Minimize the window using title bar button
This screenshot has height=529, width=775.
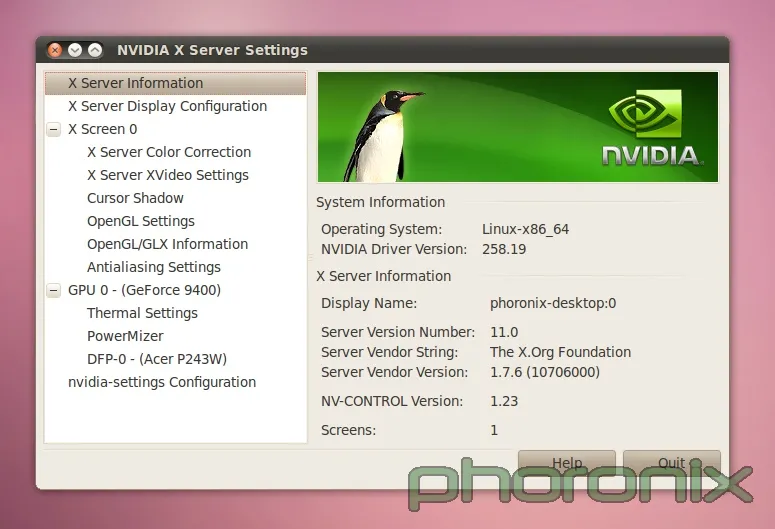(75, 50)
